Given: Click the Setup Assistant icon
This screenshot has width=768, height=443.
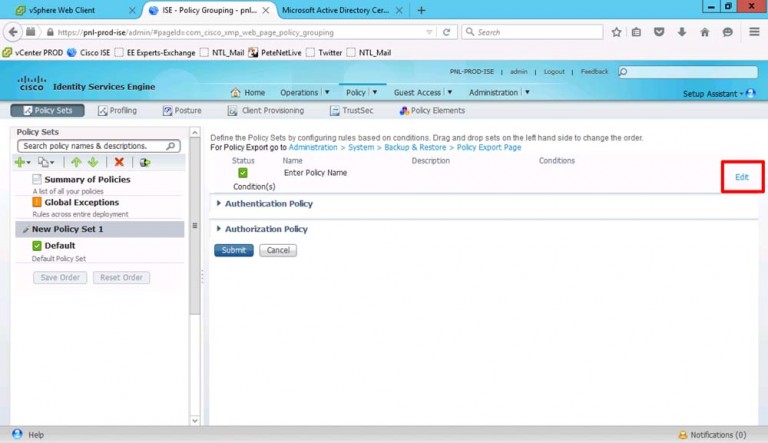Looking at the screenshot, I should (x=750, y=93).
